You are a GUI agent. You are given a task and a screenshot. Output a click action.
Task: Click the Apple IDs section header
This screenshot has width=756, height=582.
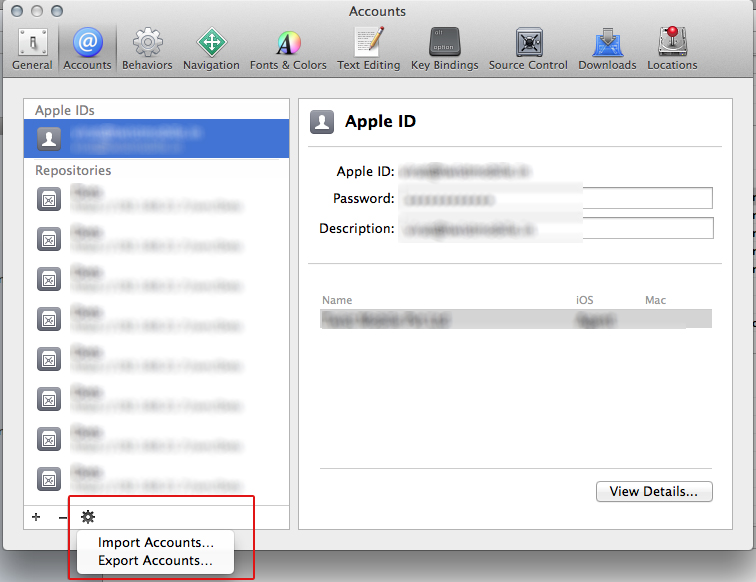pos(65,110)
